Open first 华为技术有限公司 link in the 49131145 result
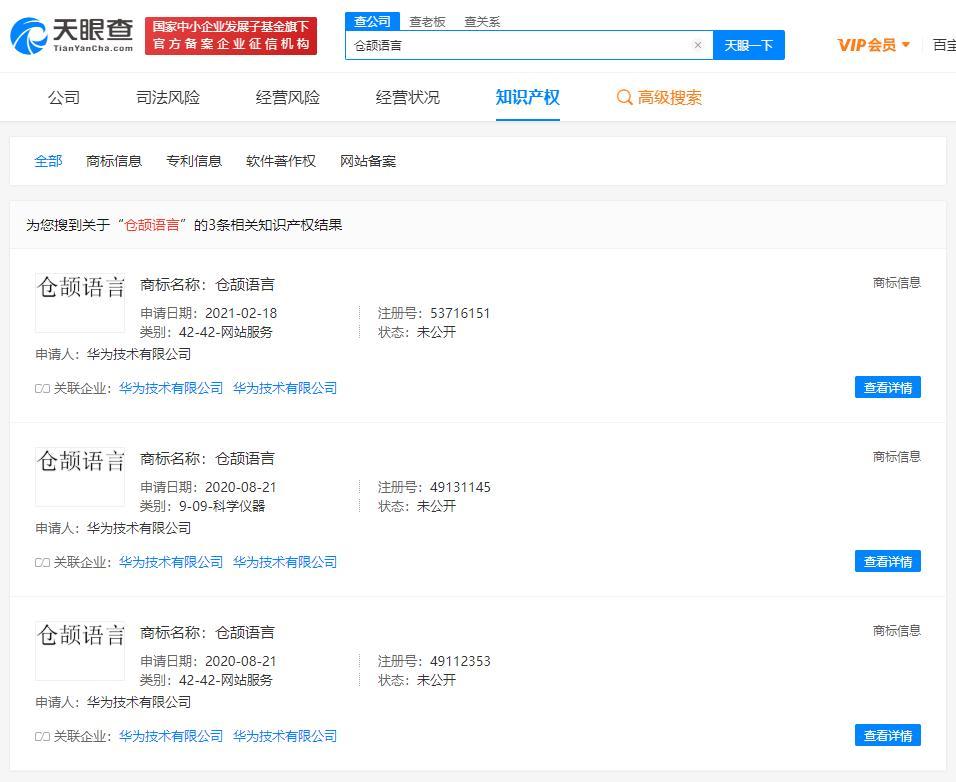The image size is (956, 782). [171, 562]
